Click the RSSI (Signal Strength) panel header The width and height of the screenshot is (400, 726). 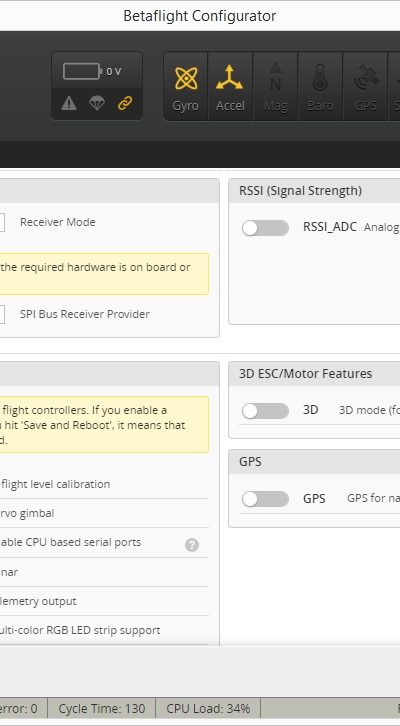[314, 191]
